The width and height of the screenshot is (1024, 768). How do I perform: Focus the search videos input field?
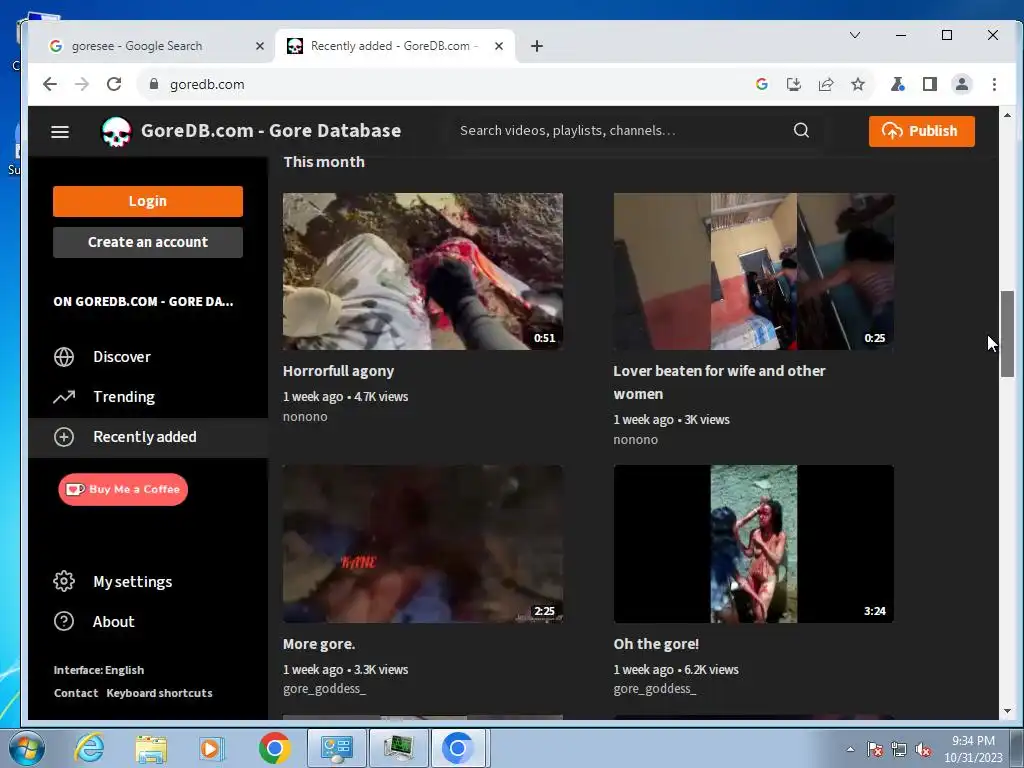click(620, 131)
